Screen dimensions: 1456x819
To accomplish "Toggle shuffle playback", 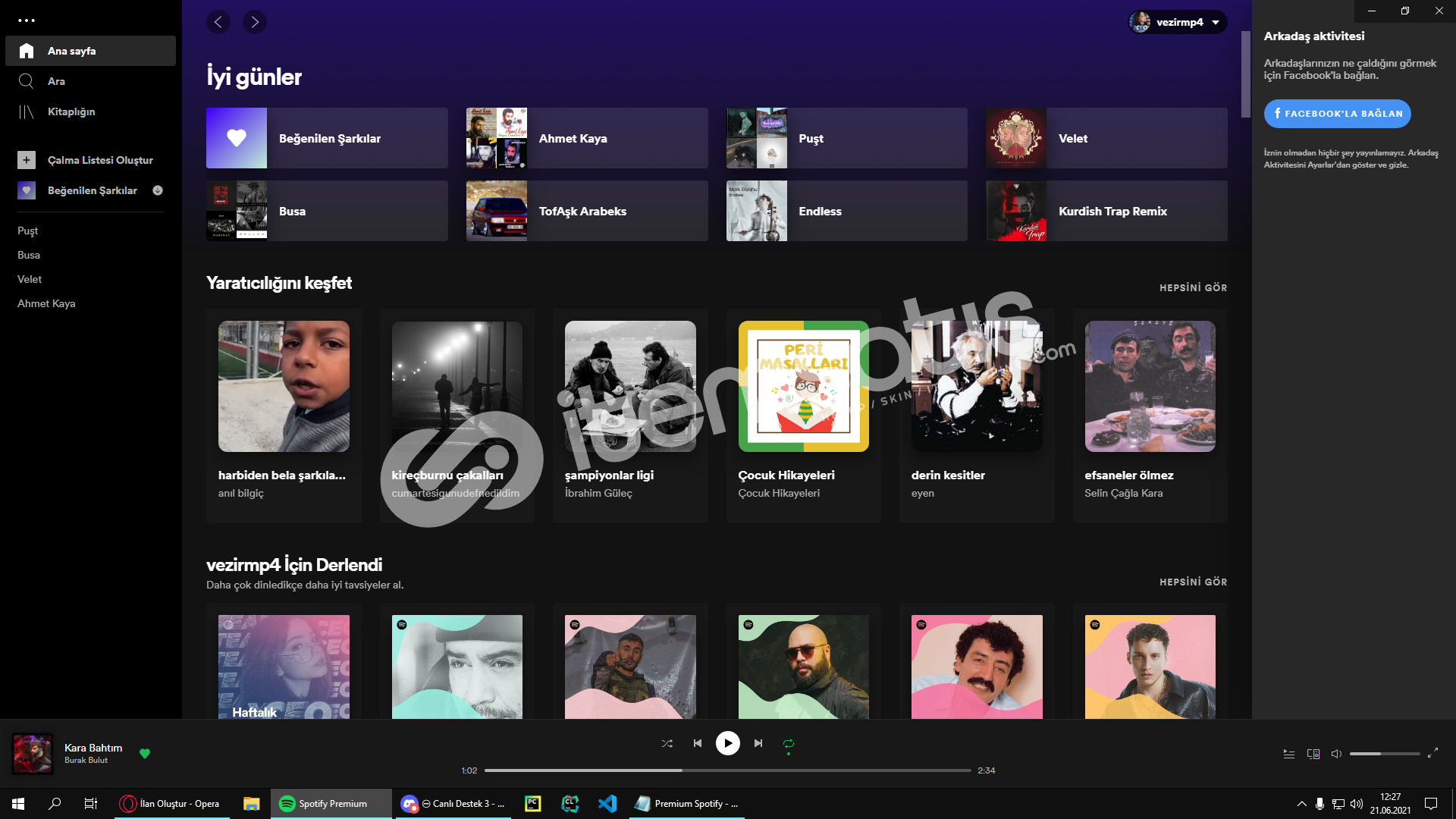I will click(x=667, y=743).
